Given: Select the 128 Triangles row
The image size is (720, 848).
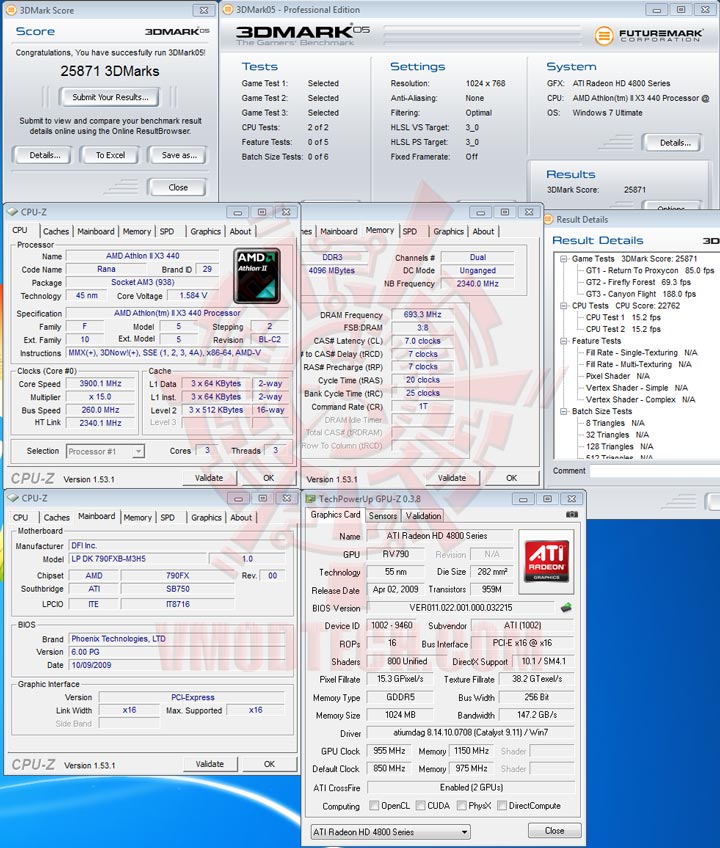Looking at the screenshot, I should coord(619,447).
